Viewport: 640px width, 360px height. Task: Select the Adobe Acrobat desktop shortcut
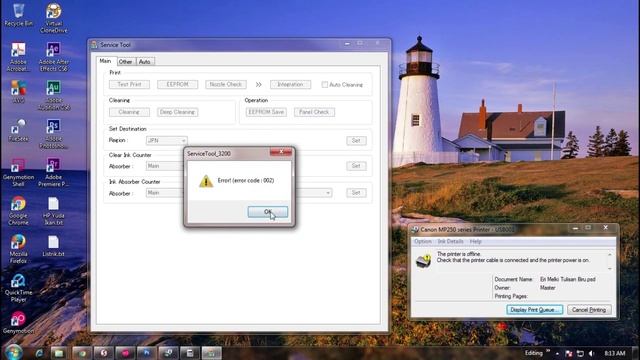point(18,57)
